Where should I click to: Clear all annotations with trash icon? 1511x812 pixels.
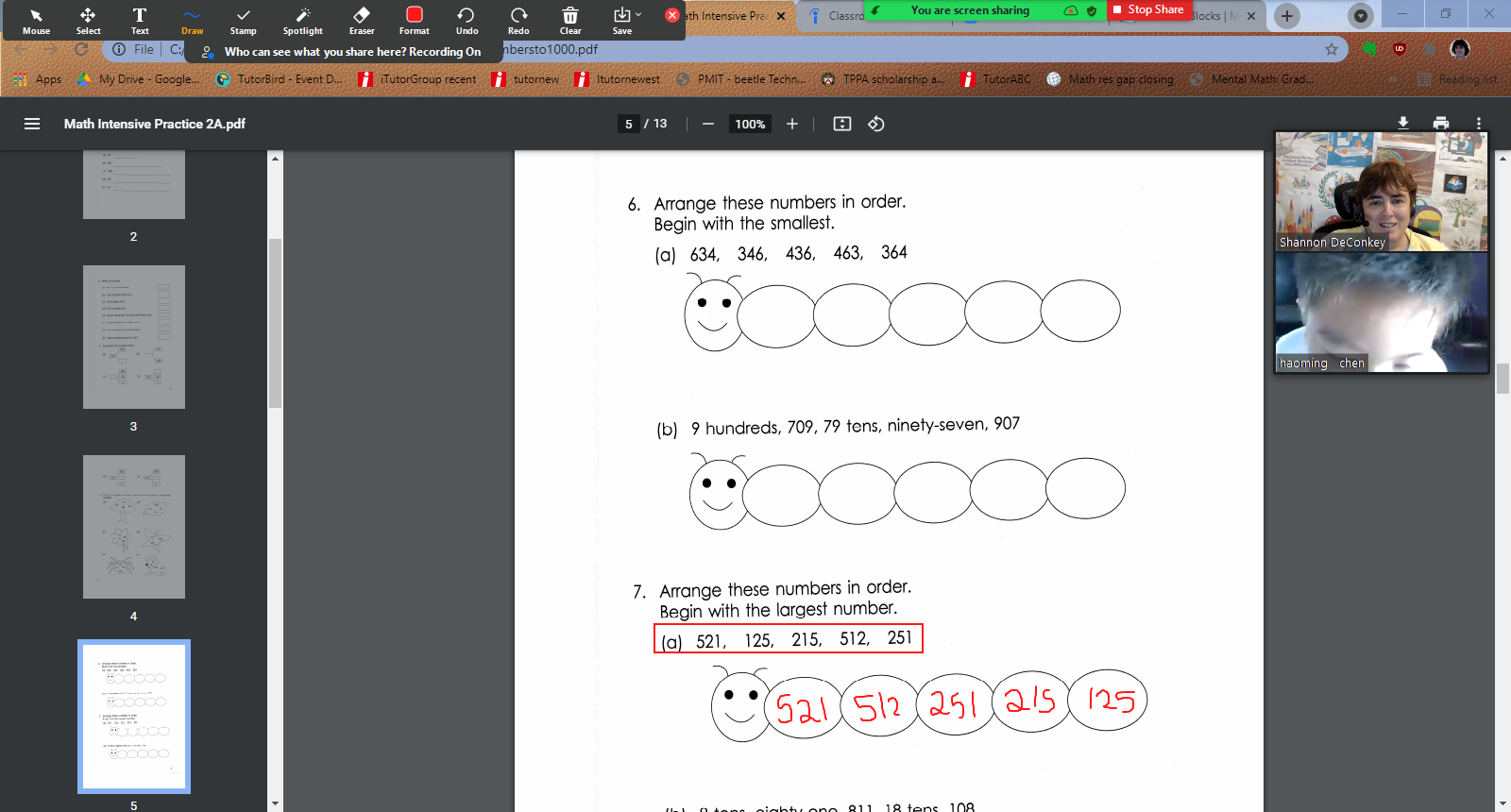coord(570,21)
